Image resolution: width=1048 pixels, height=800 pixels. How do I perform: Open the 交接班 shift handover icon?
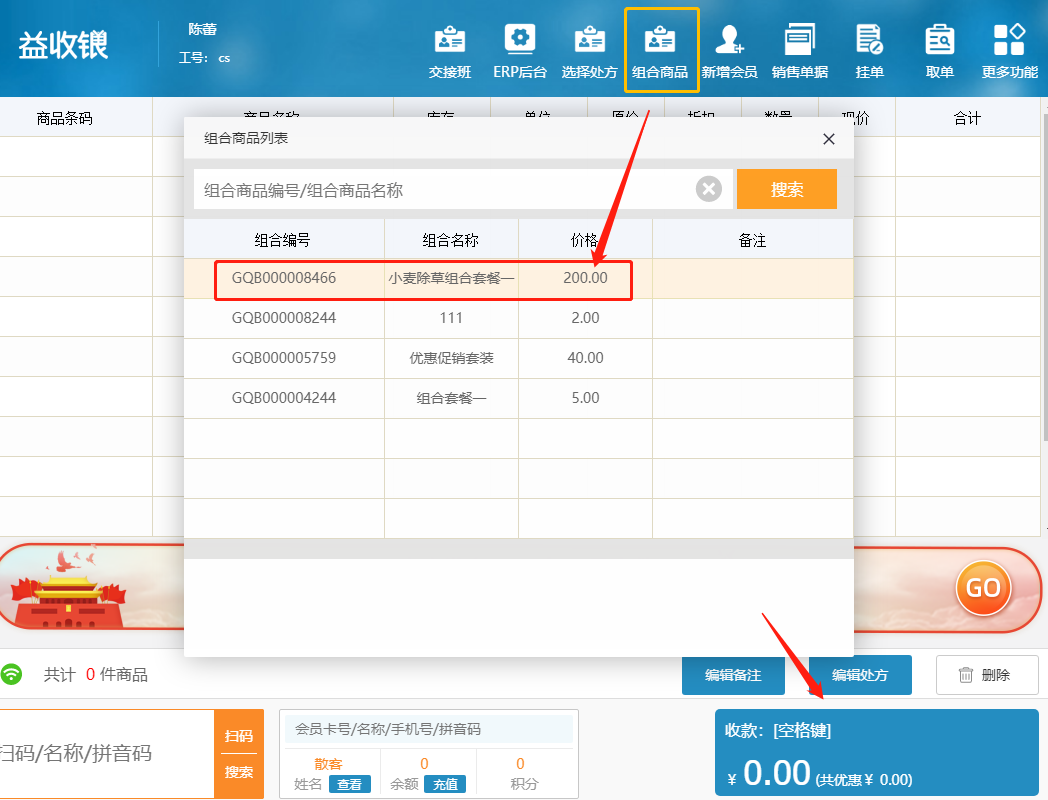point(449,51)
